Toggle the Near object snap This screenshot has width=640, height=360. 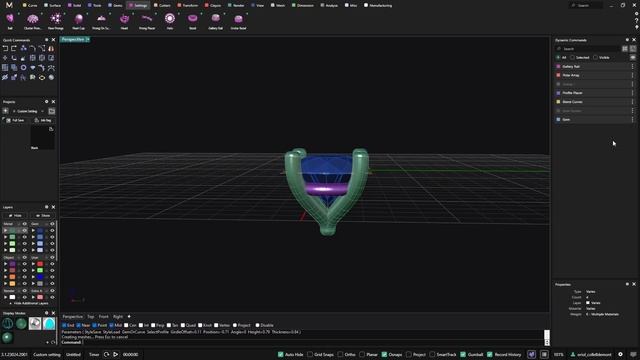[78, 325]
